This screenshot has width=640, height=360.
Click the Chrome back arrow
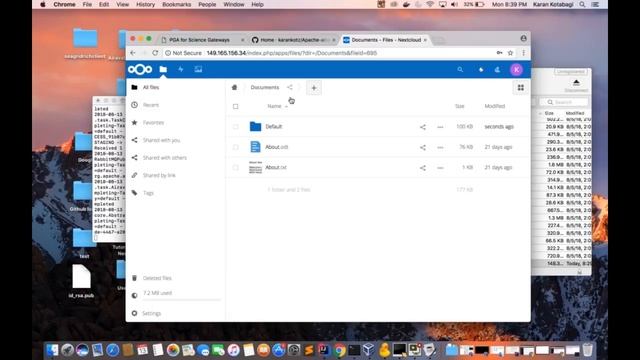(133, 53)
